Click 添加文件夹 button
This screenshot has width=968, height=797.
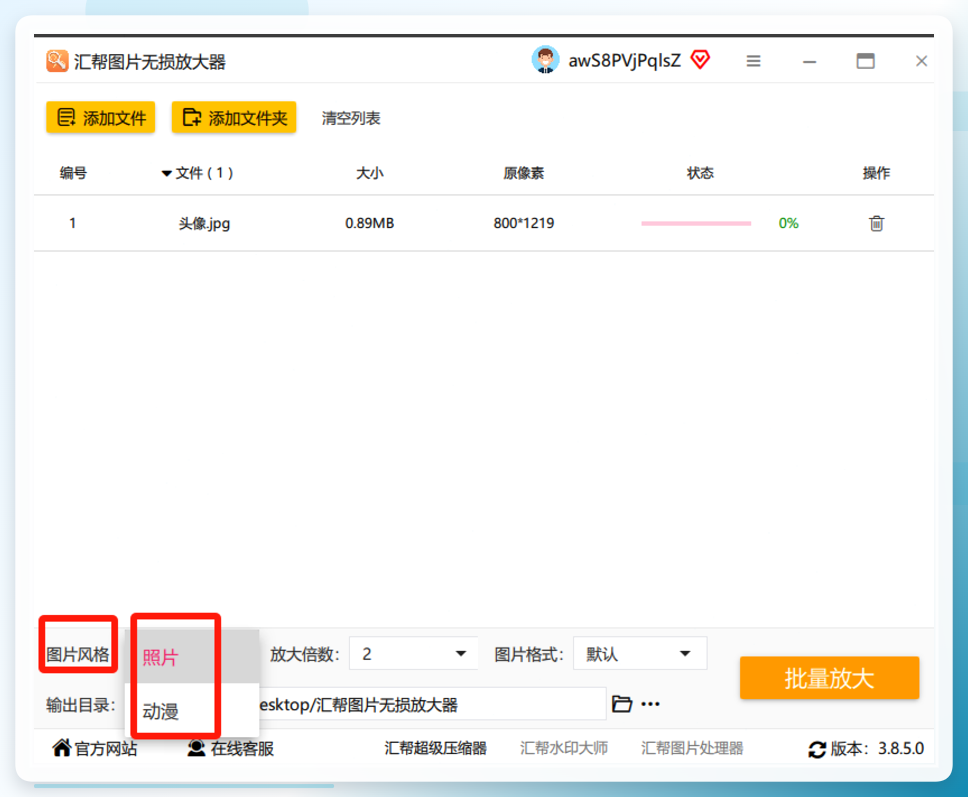coord(234,117)
